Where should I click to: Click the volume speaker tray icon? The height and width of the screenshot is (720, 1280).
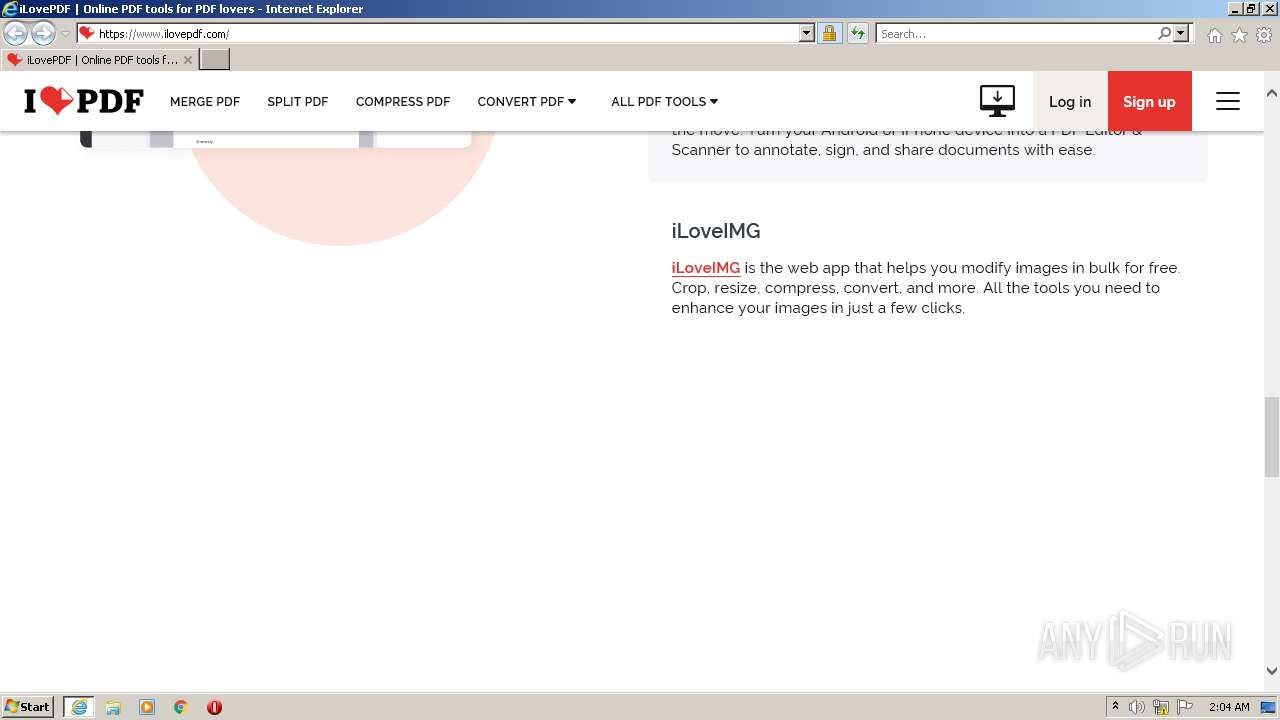click(1137, 707)
